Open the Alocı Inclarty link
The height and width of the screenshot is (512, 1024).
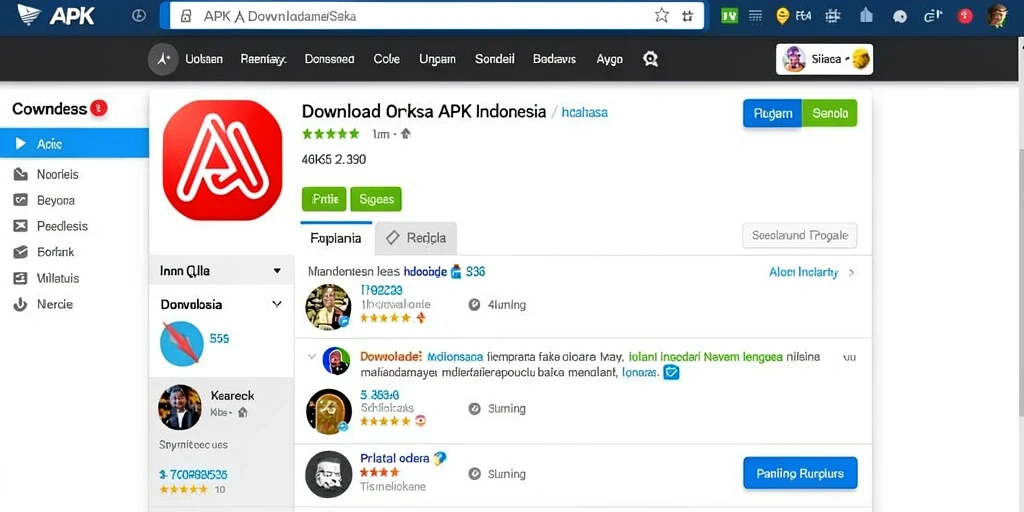803,272
